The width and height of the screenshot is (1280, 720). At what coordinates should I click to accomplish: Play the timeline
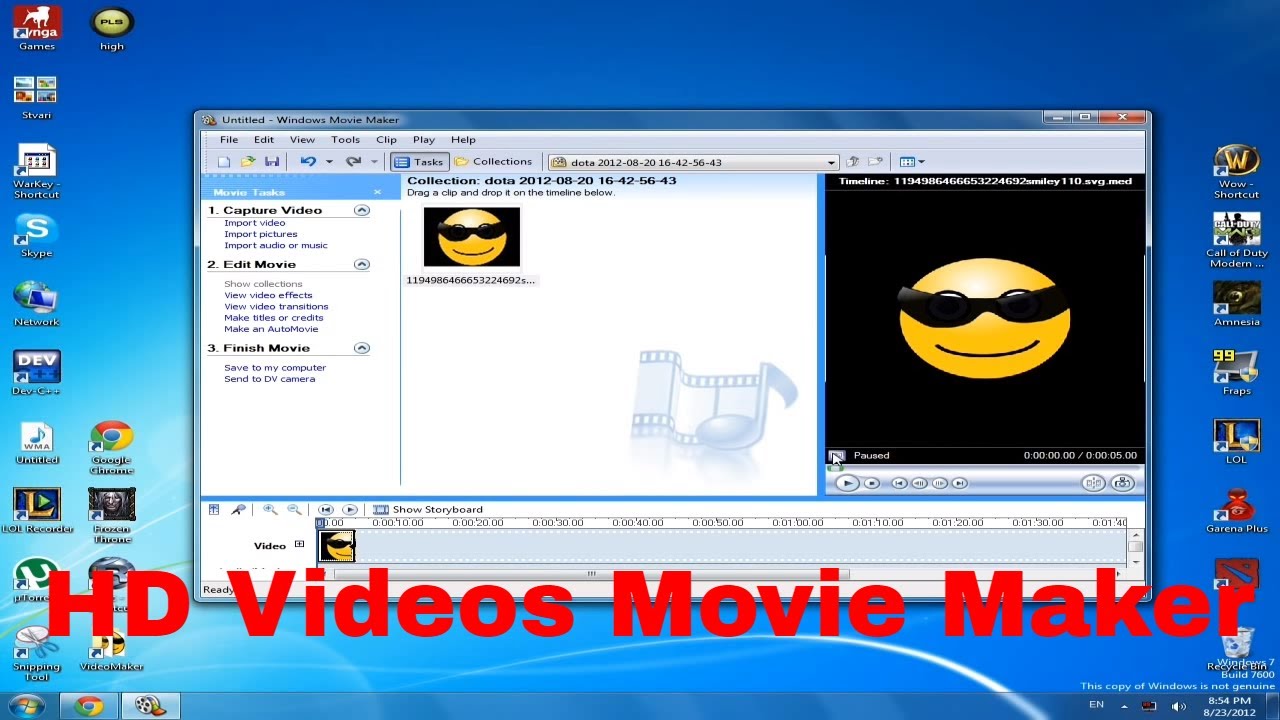tap(349, 510)
